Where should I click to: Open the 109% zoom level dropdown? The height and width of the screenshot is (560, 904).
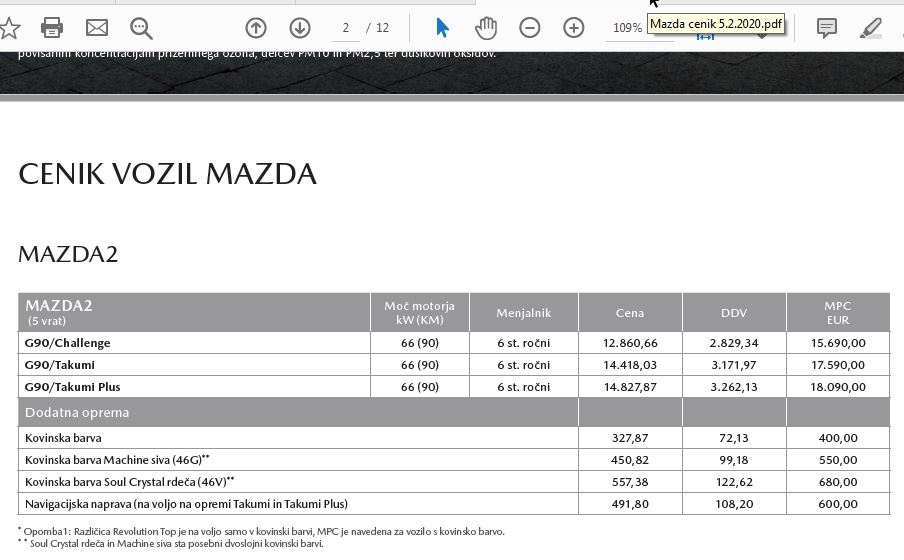(x=627, y=28)
